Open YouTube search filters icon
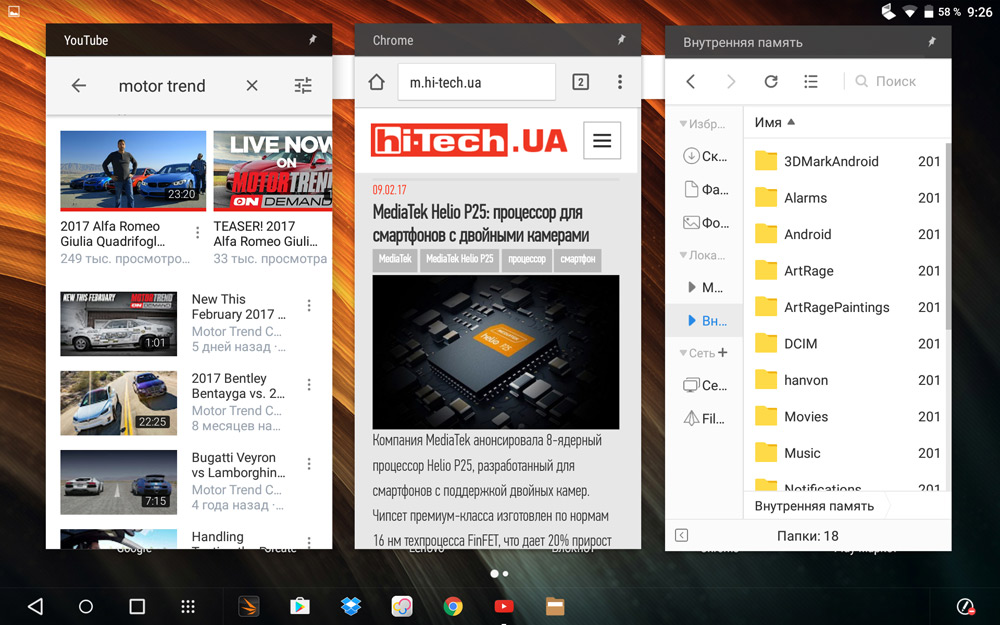The image size is (1000, 625). (303, 86)
